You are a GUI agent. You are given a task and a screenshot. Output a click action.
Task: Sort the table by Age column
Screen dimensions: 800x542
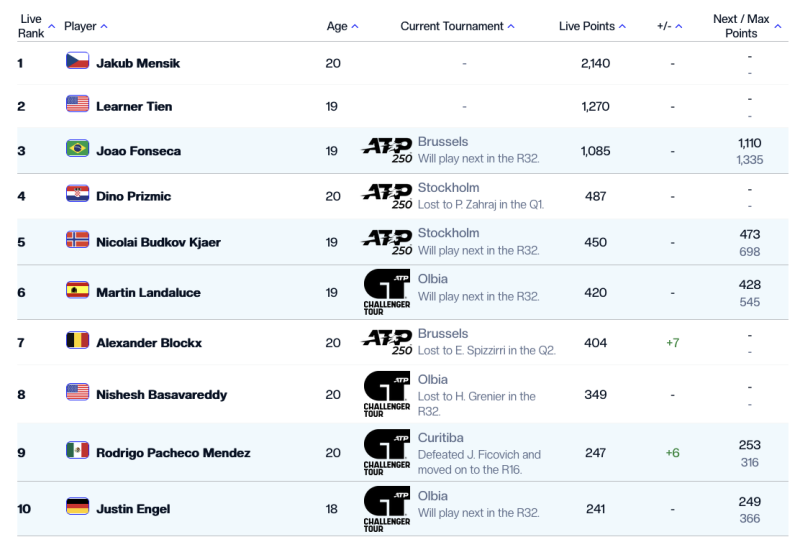coord(342,26)
